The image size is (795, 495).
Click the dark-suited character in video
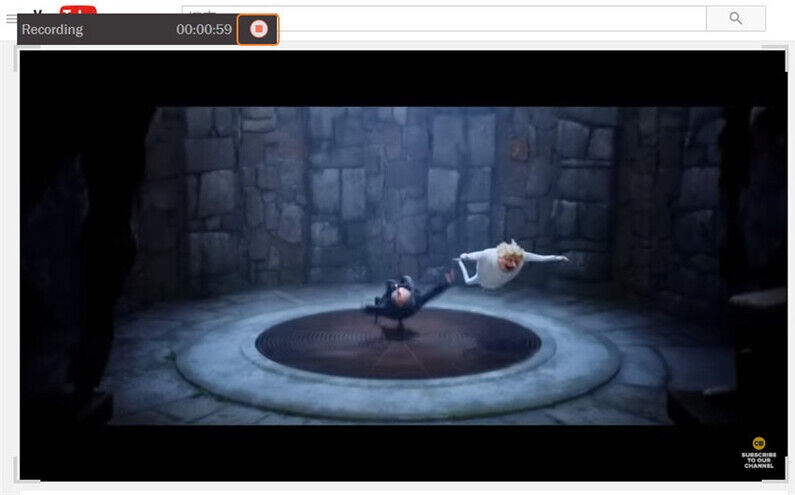tap(400, 297)
